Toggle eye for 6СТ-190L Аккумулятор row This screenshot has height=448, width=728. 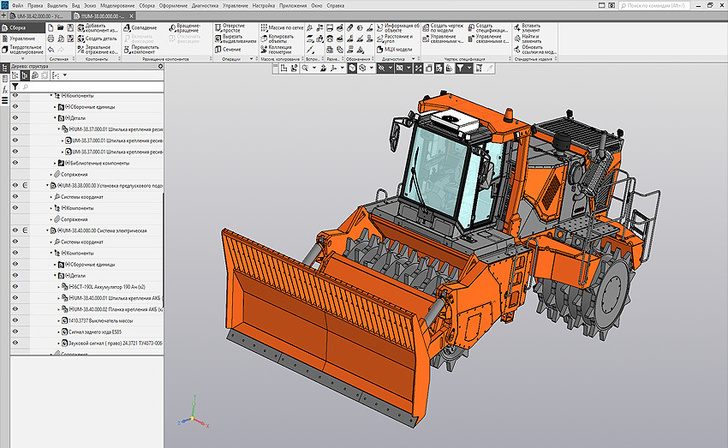tap(15, 287)
